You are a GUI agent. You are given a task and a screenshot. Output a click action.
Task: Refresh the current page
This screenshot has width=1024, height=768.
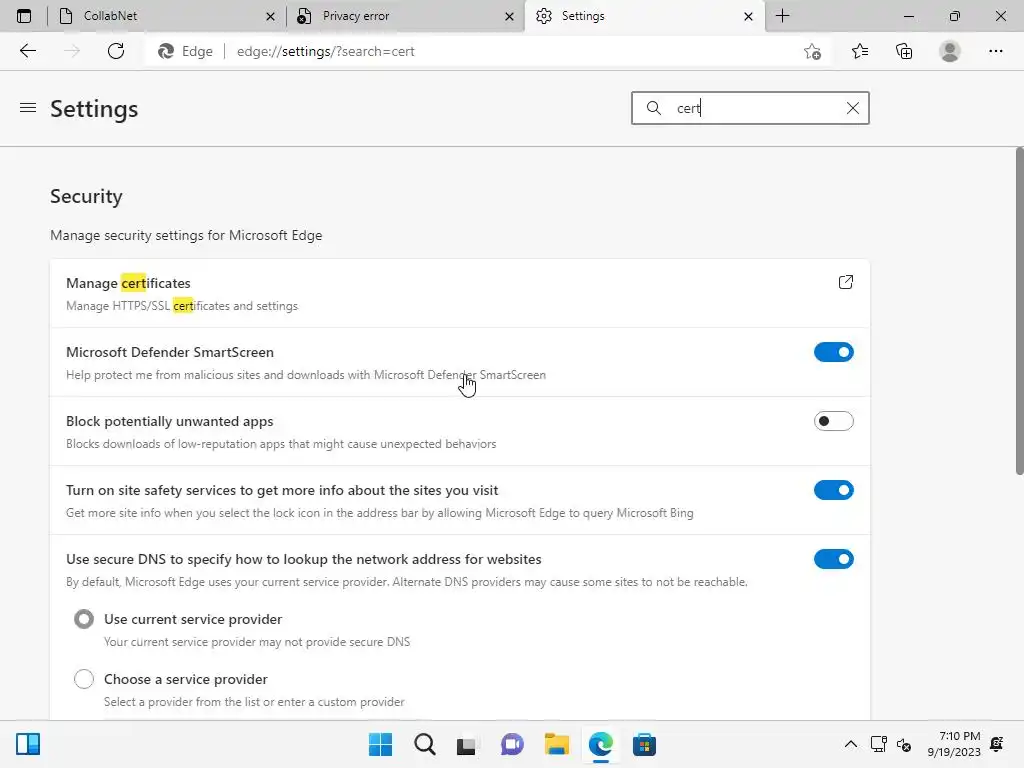[116, 51]
